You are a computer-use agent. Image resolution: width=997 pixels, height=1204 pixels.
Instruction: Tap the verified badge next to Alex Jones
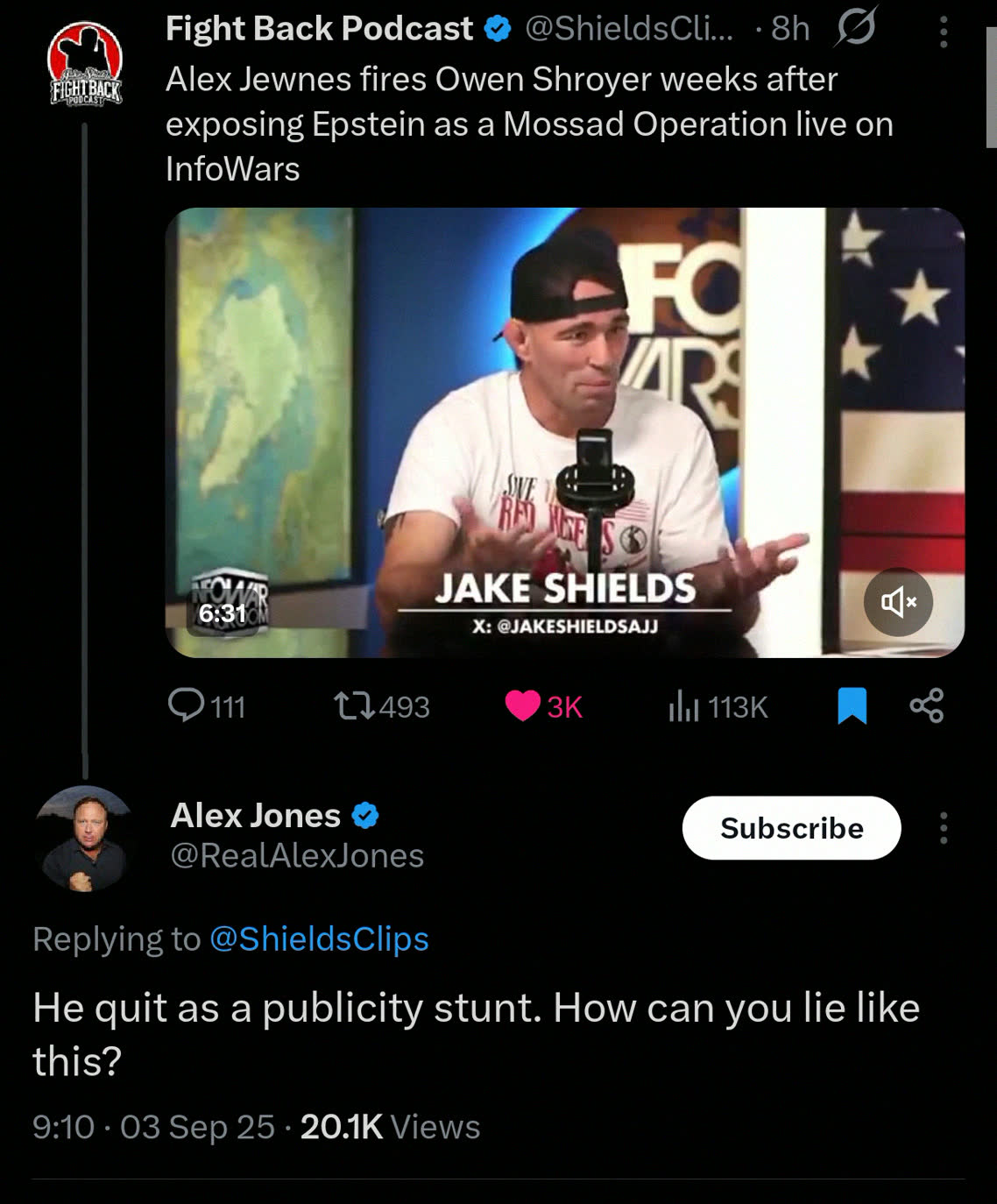click(365, 816)
